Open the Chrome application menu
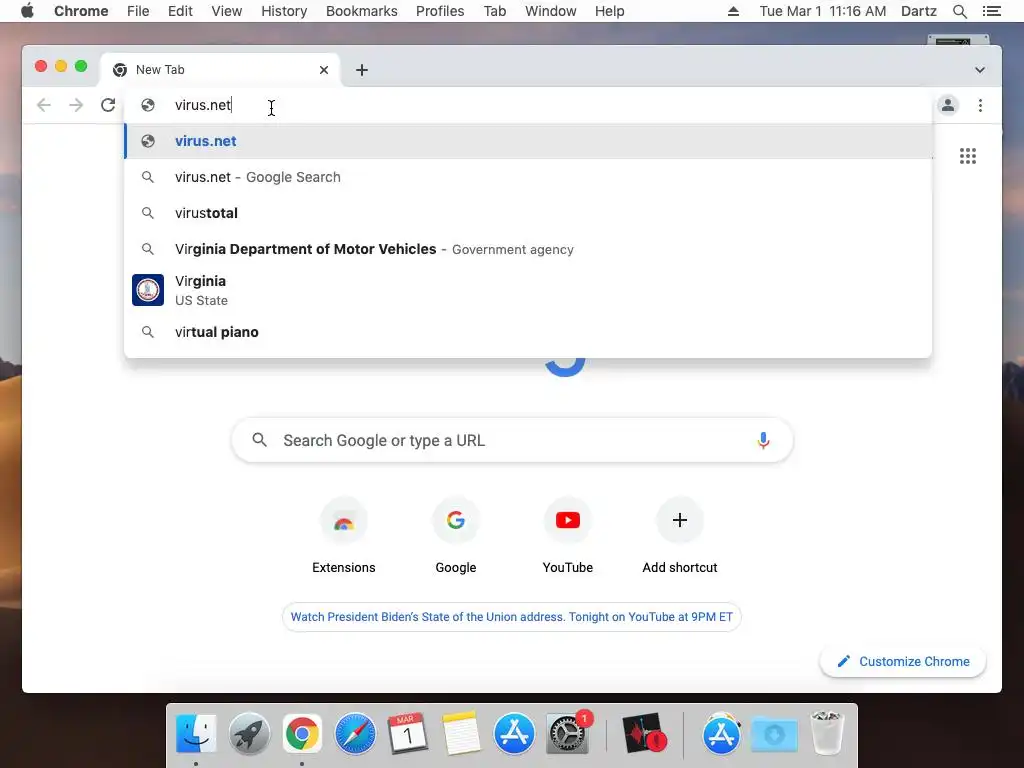1024x768 pixels. [x=81, y=11]
